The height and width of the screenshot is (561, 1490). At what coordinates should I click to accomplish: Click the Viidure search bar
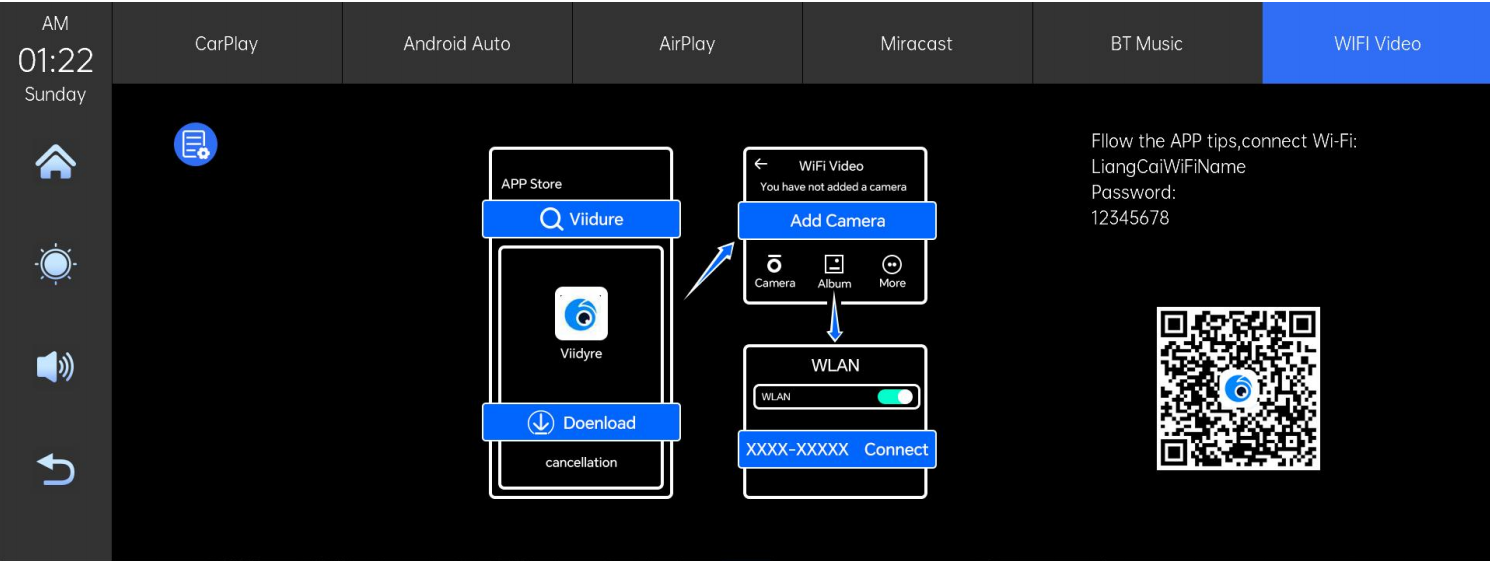[x=581, y=219]
